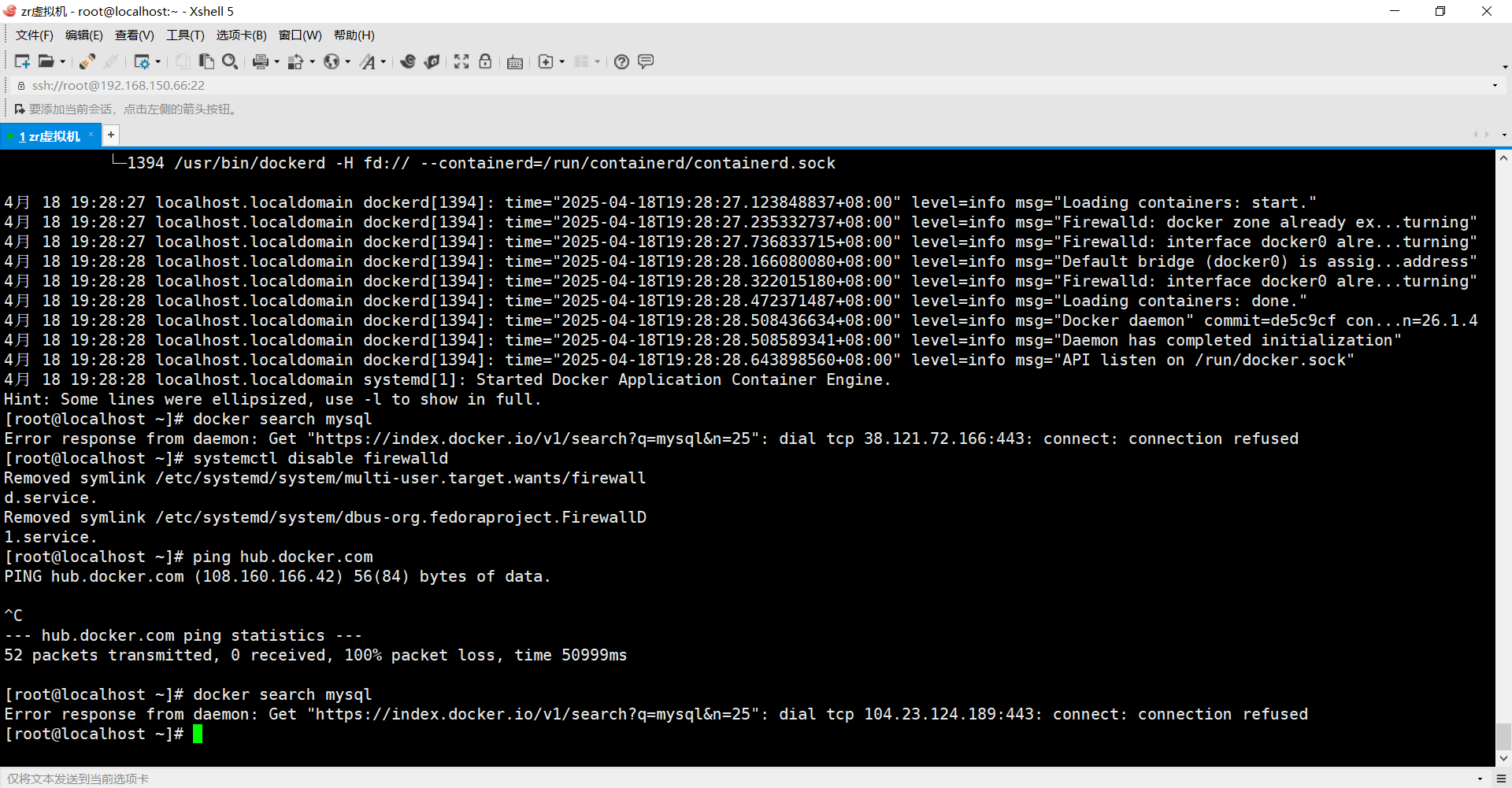Screen dimensions: 1512x788
Task: Close the zr虚拟机 tab with its x
Action: [x=91, y=135]
